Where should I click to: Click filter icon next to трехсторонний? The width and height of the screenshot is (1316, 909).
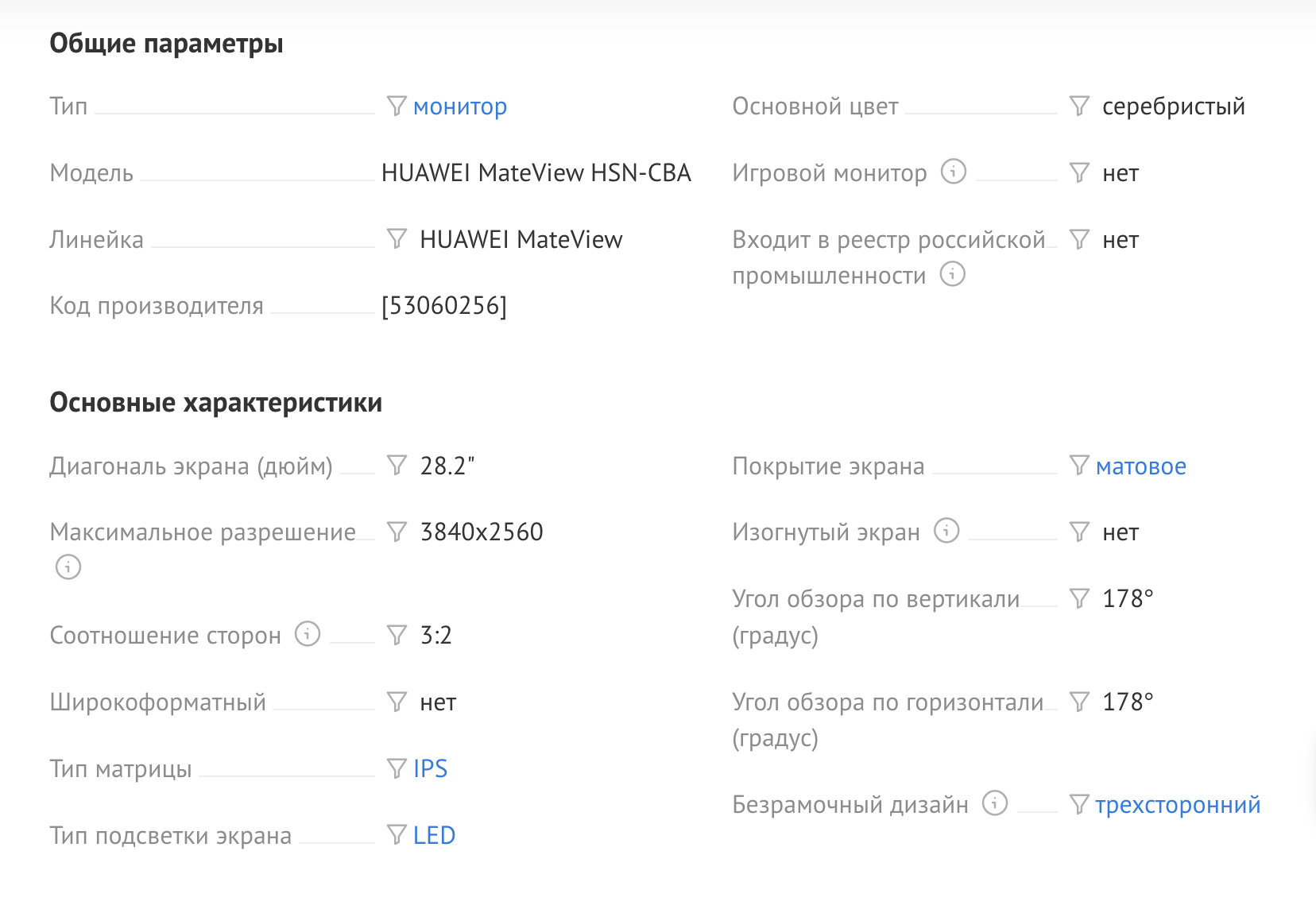1079,805
